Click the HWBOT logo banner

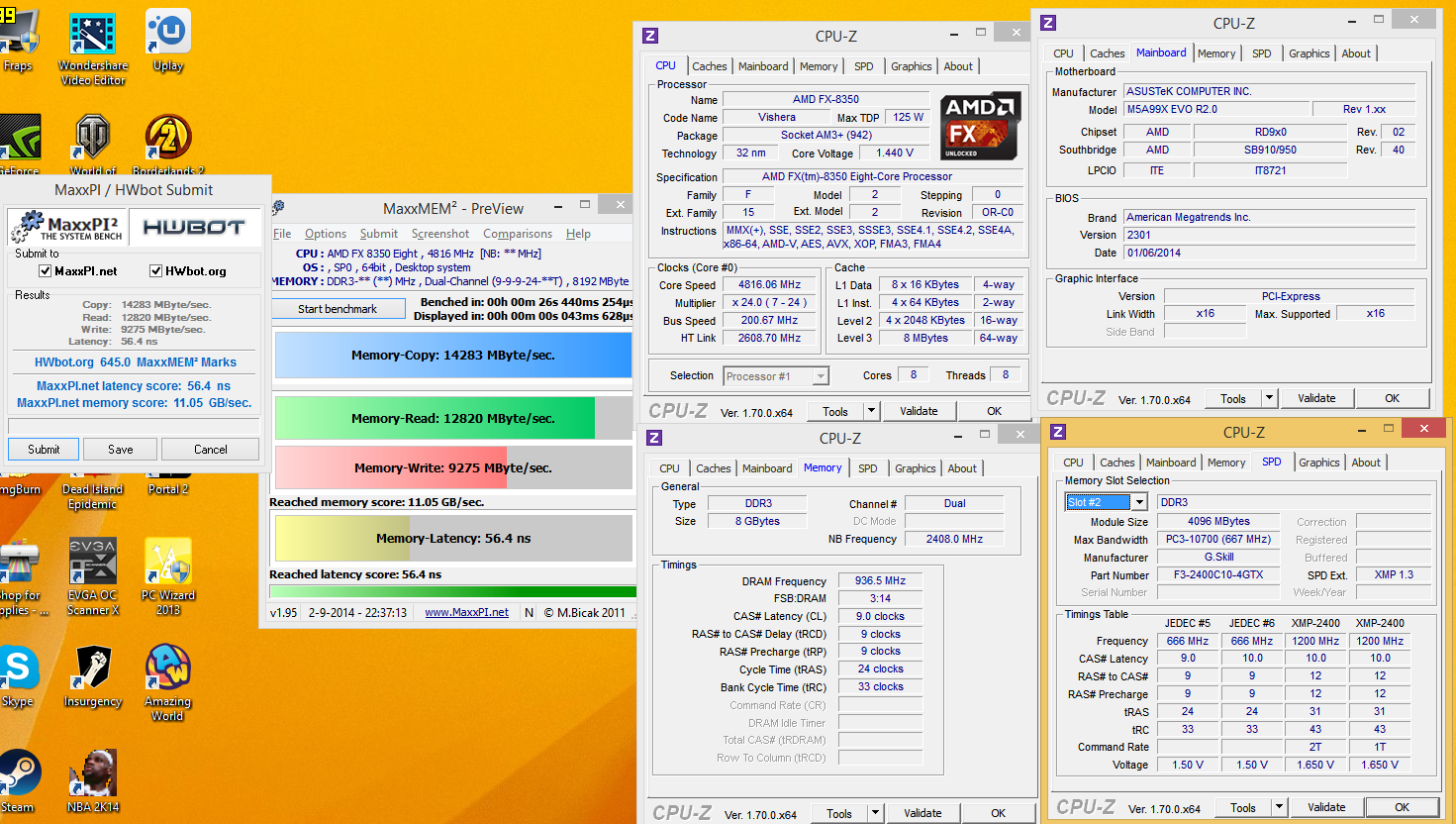point(194,227)
